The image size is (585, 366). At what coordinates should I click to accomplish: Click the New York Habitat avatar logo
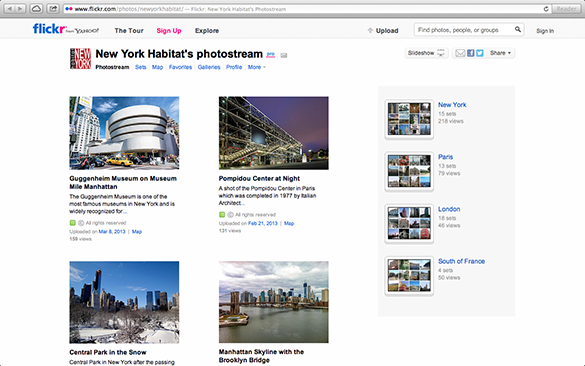pos(80,58)
